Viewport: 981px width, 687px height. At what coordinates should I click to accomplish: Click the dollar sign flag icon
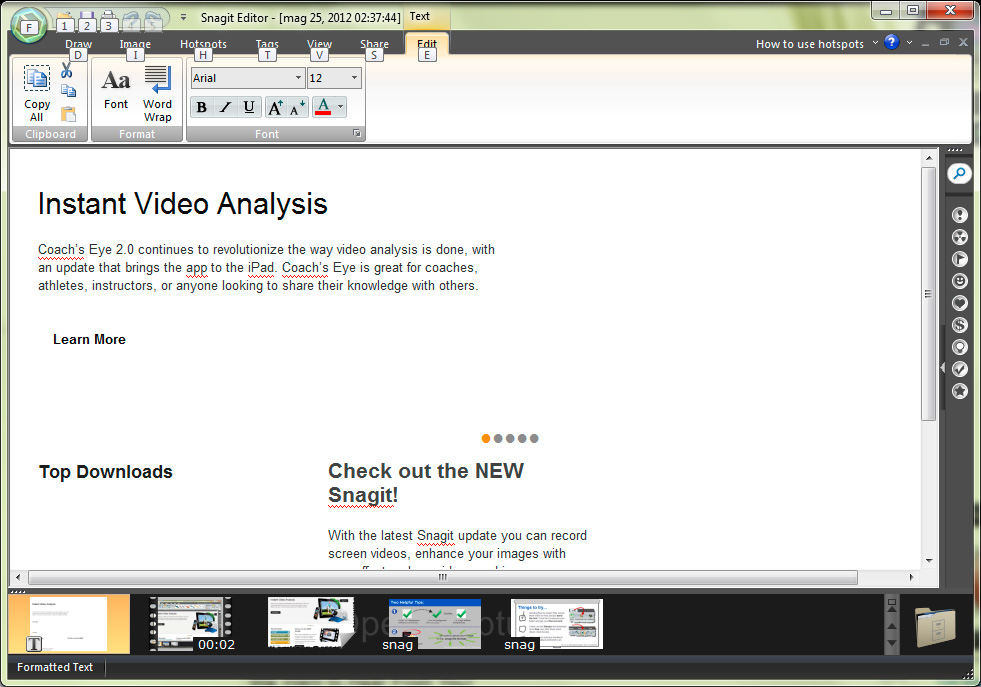[959, 325]
